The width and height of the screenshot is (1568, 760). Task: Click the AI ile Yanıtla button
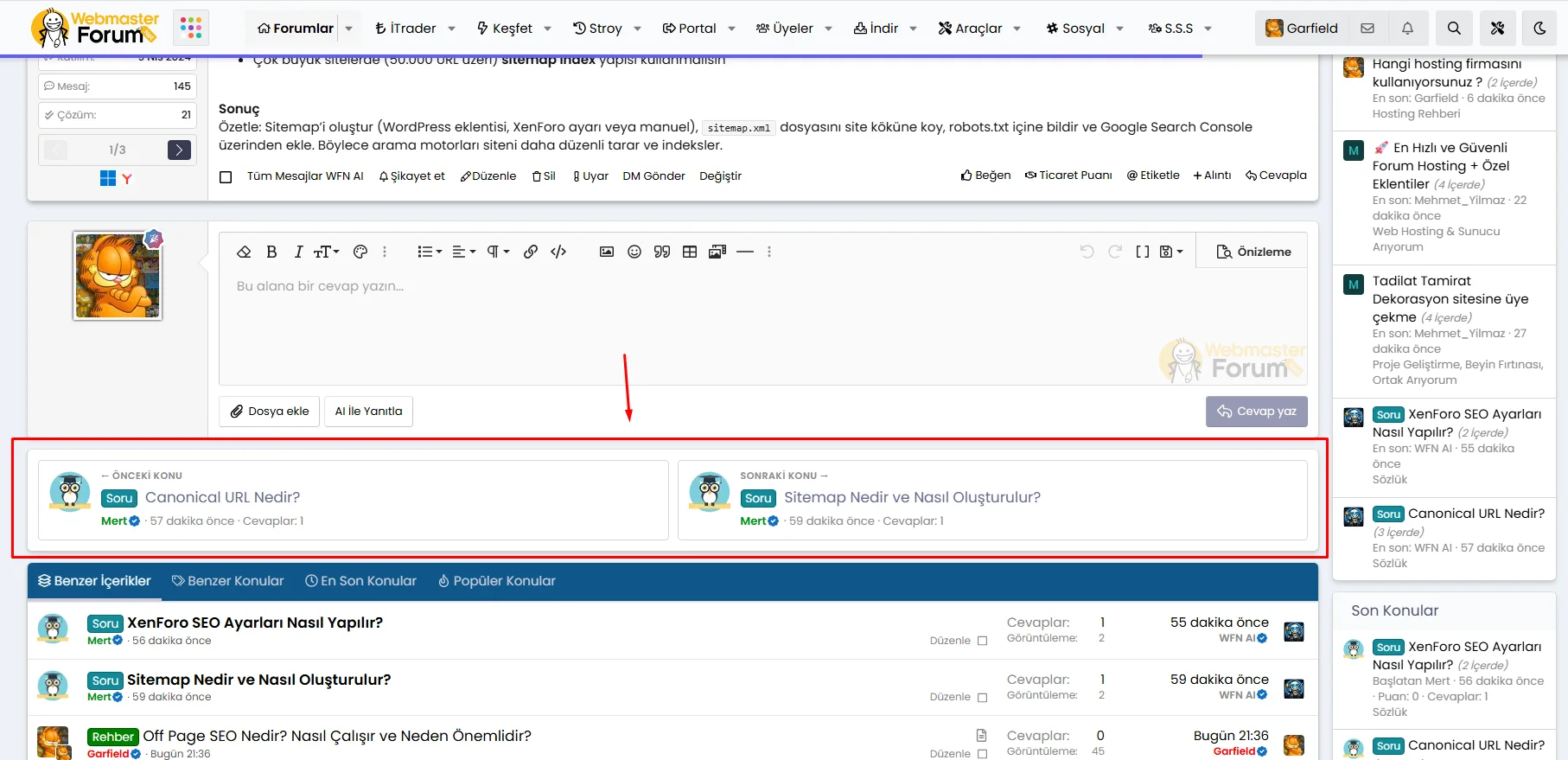click(368, 412)
